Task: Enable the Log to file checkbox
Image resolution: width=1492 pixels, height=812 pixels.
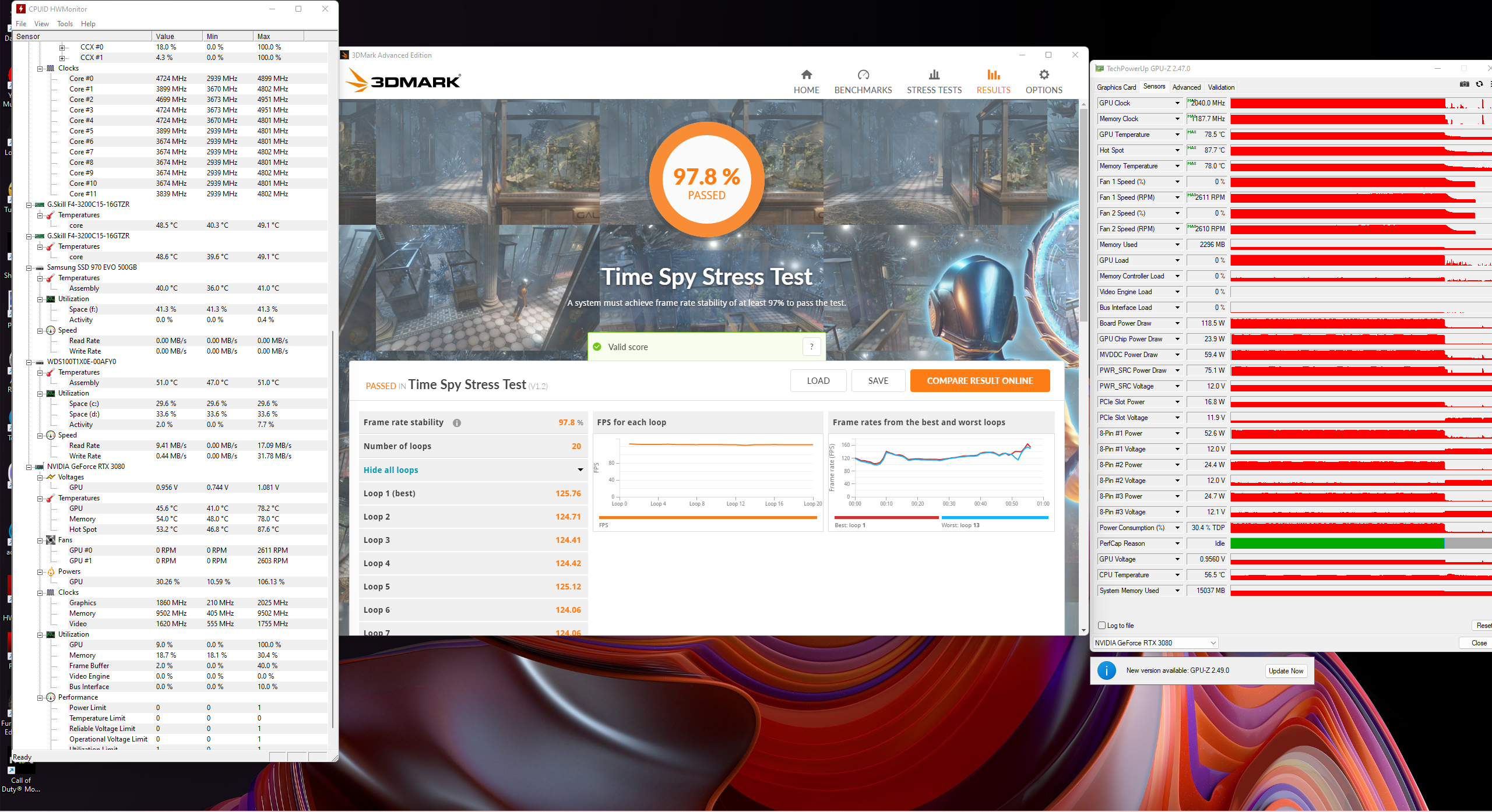Action: (x=1102, y=625)
